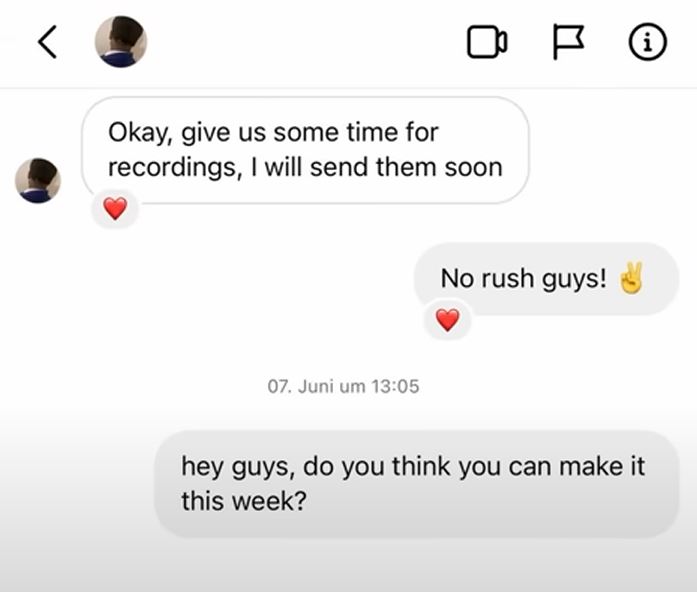This screenshot has width=697, height=592.
Task: Open the header profile picture
Action: click(x=121, y=41)
